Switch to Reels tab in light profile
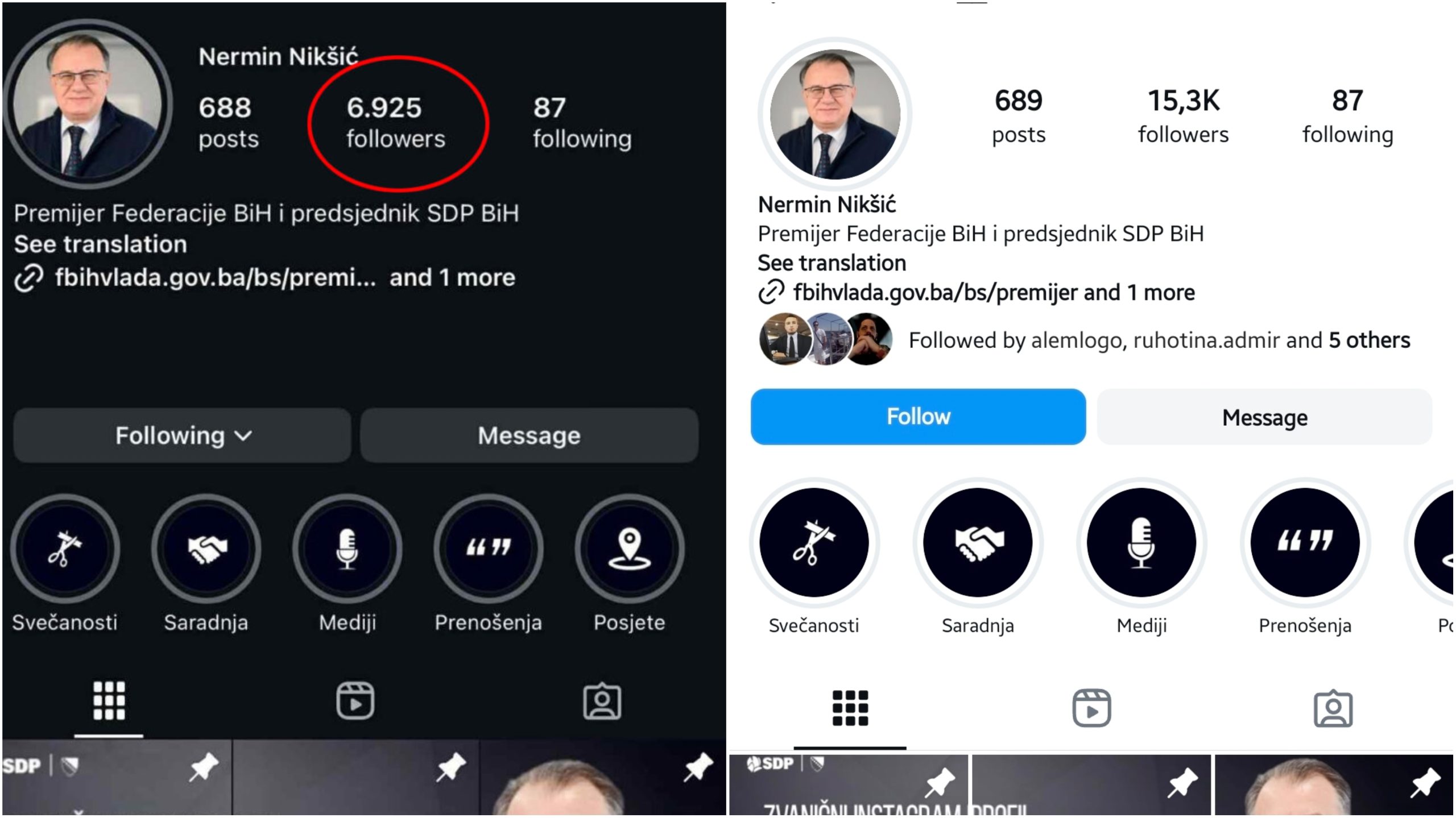 click(x=1091, y=708)
